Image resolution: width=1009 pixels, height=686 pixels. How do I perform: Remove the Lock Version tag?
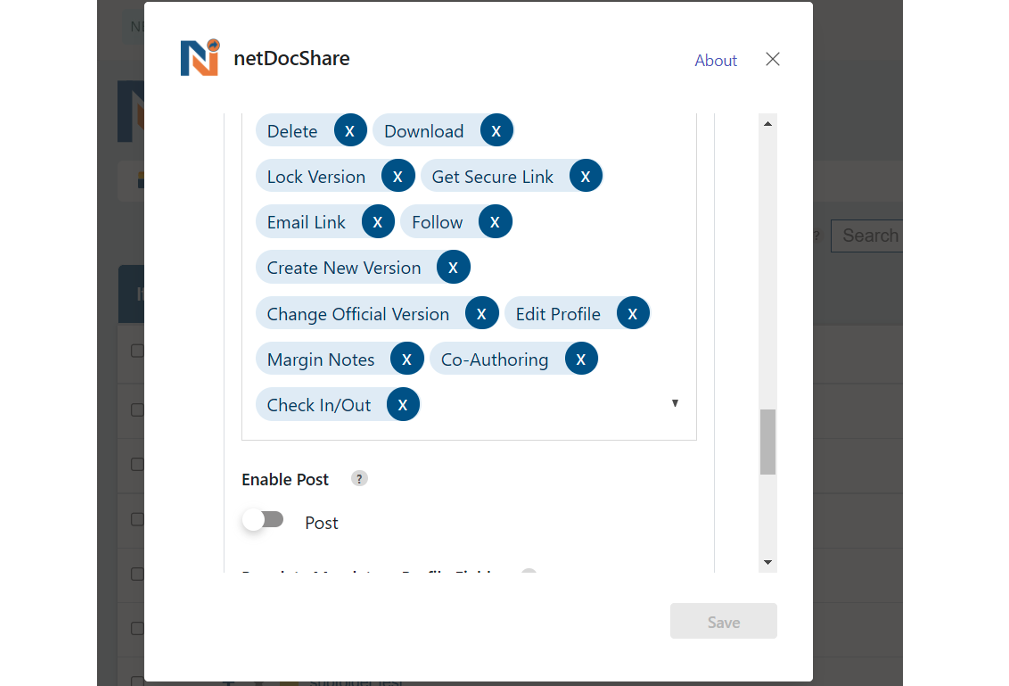(x=398, y=176)
